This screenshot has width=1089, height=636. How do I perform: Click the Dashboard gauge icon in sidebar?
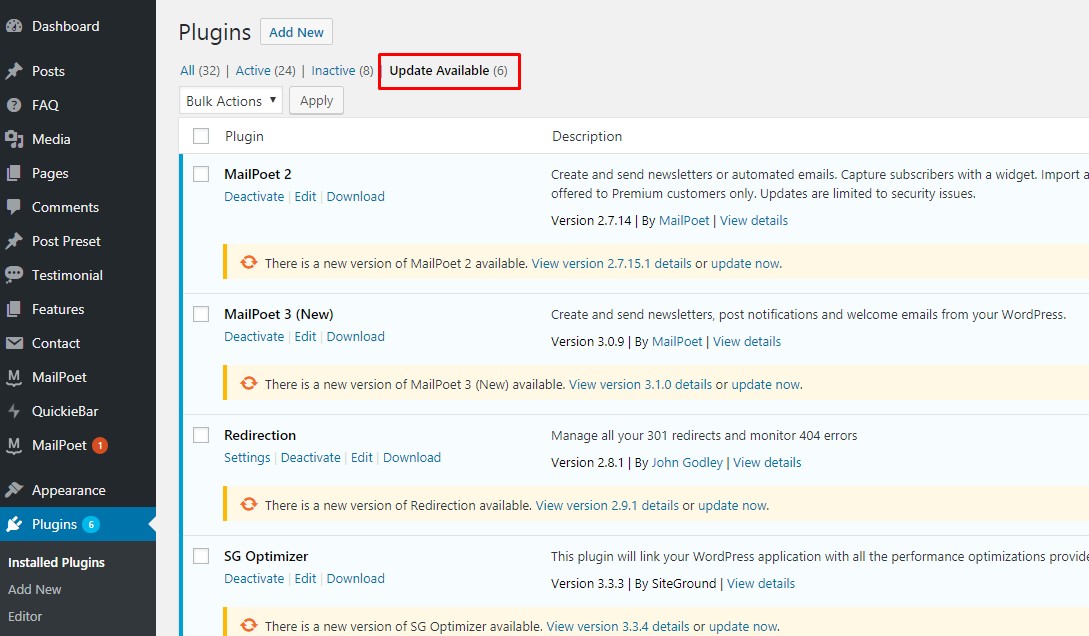tap(14, 26)
